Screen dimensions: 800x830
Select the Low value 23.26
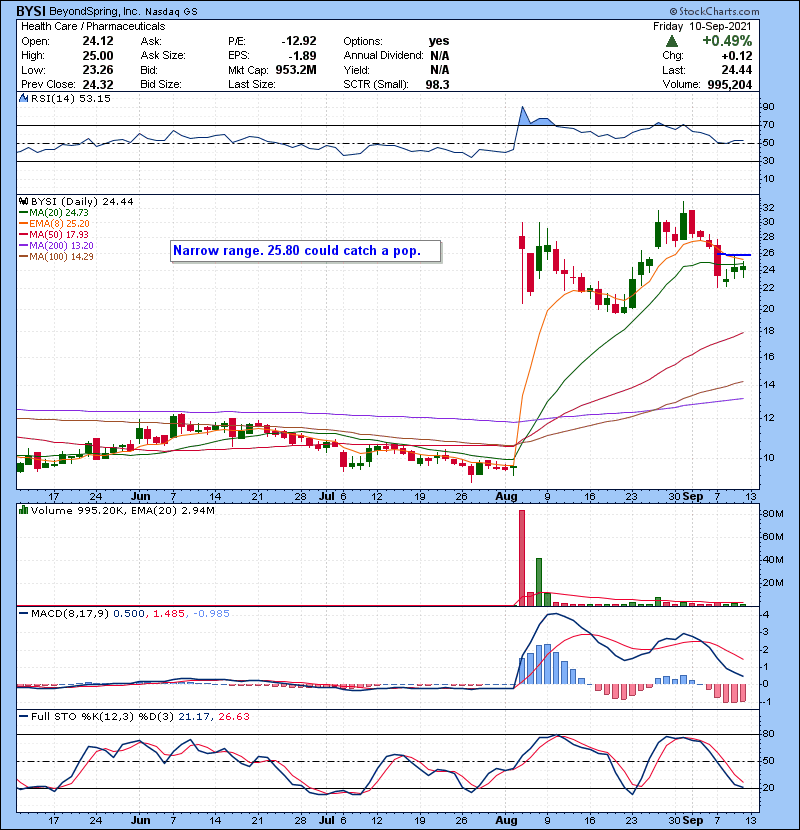click(98, 70)
